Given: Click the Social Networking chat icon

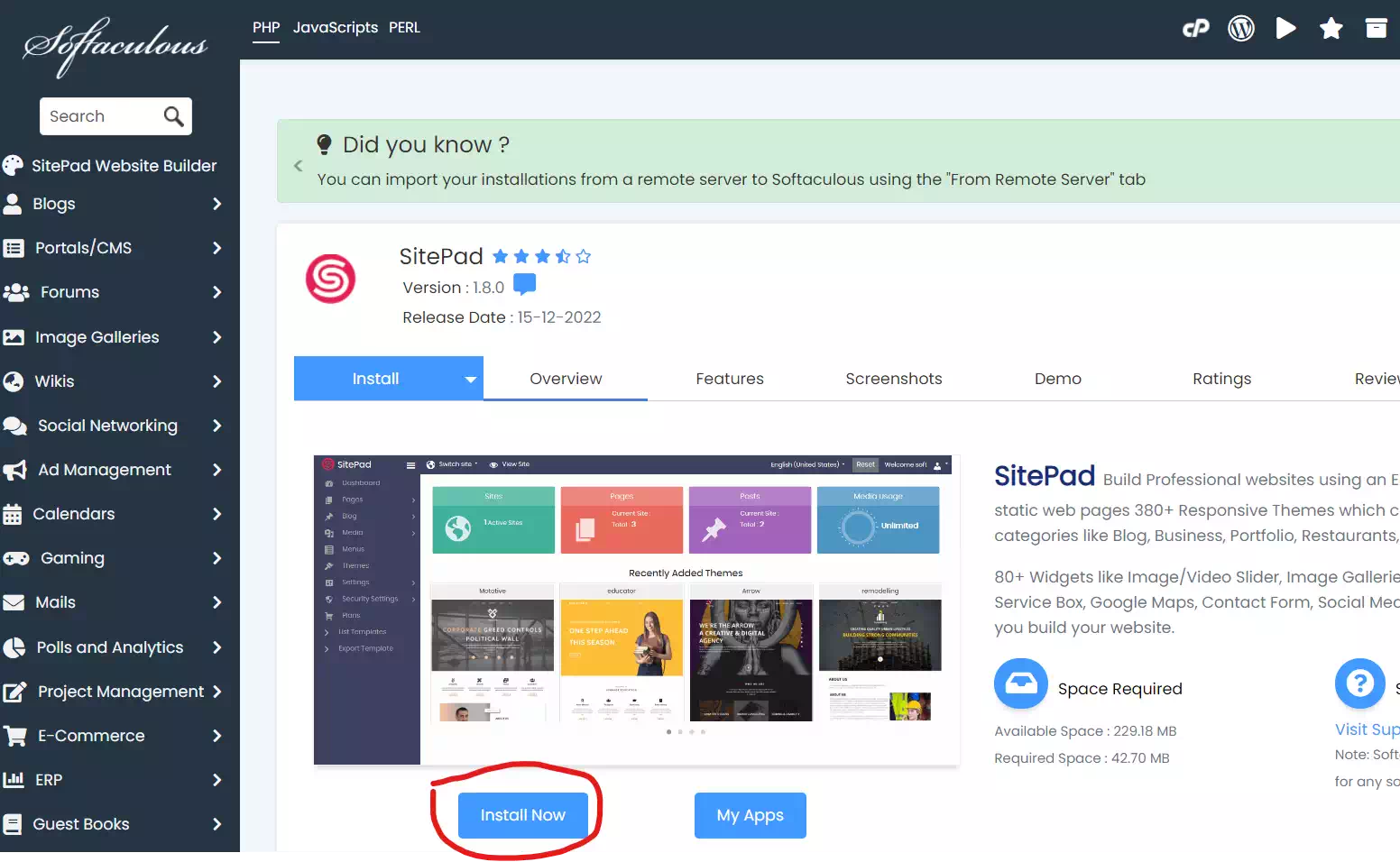Looking at the screenshot, I should [x=15, y=426].
